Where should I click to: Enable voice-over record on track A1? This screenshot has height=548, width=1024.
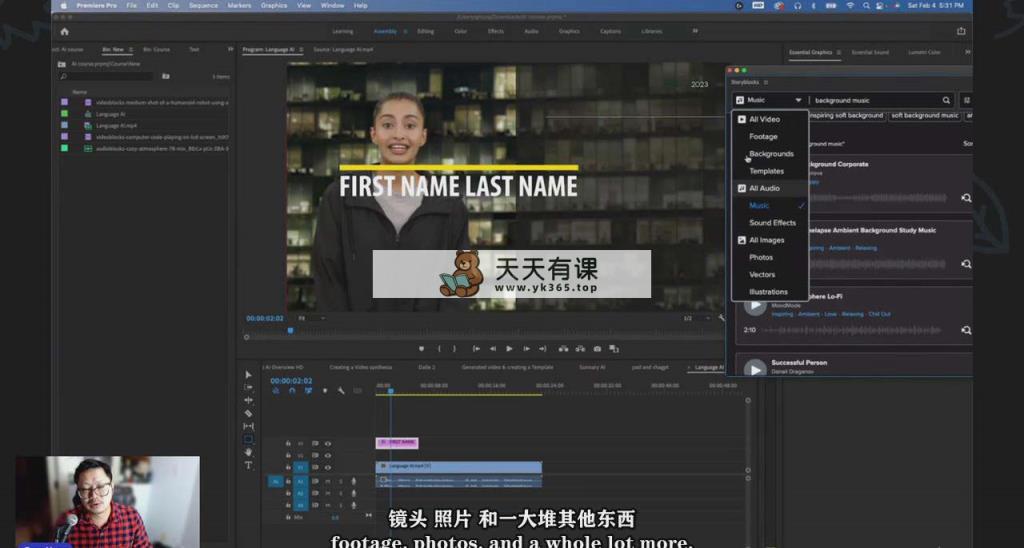[354, 481]
